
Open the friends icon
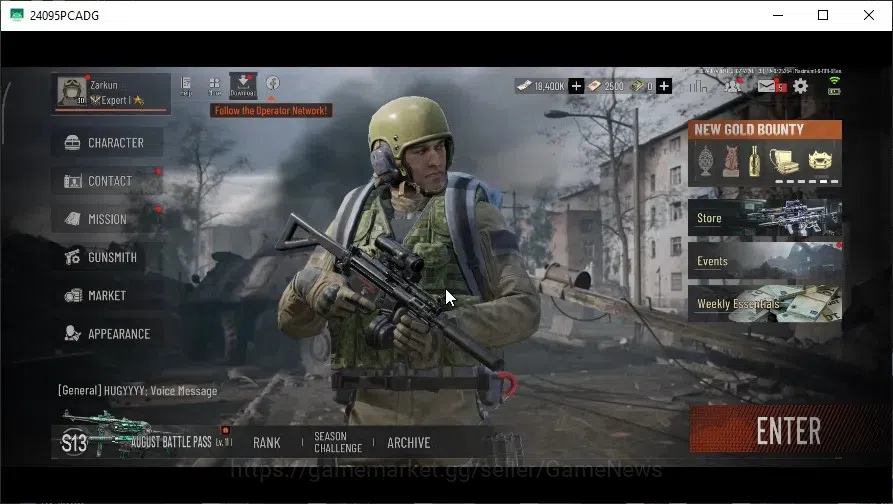coord(732,86)
